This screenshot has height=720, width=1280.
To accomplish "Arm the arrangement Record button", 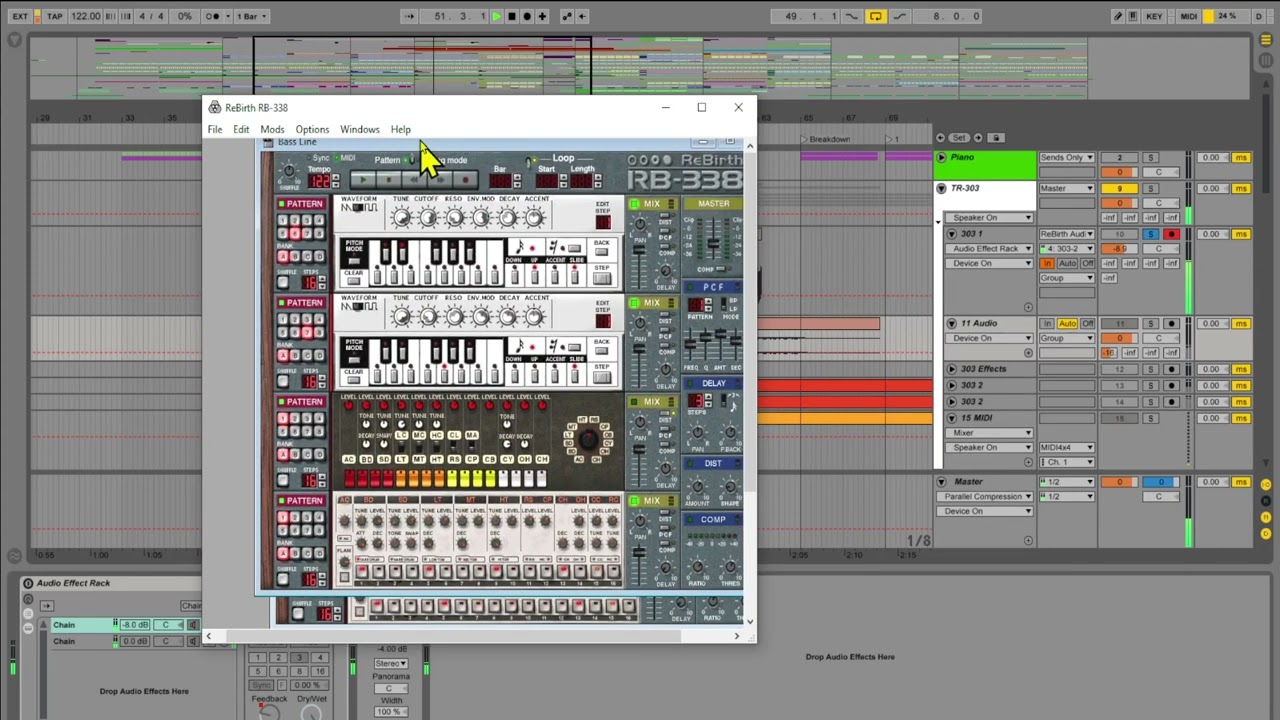I will click(527, 16).
